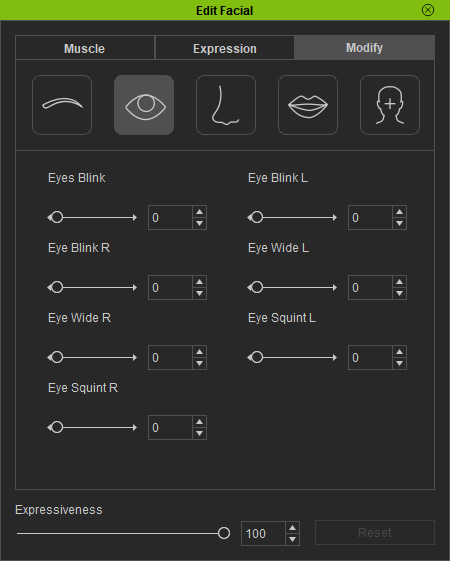Select the eye modify category icon
This screenshot has height=561, width=450.
(144, 105)
